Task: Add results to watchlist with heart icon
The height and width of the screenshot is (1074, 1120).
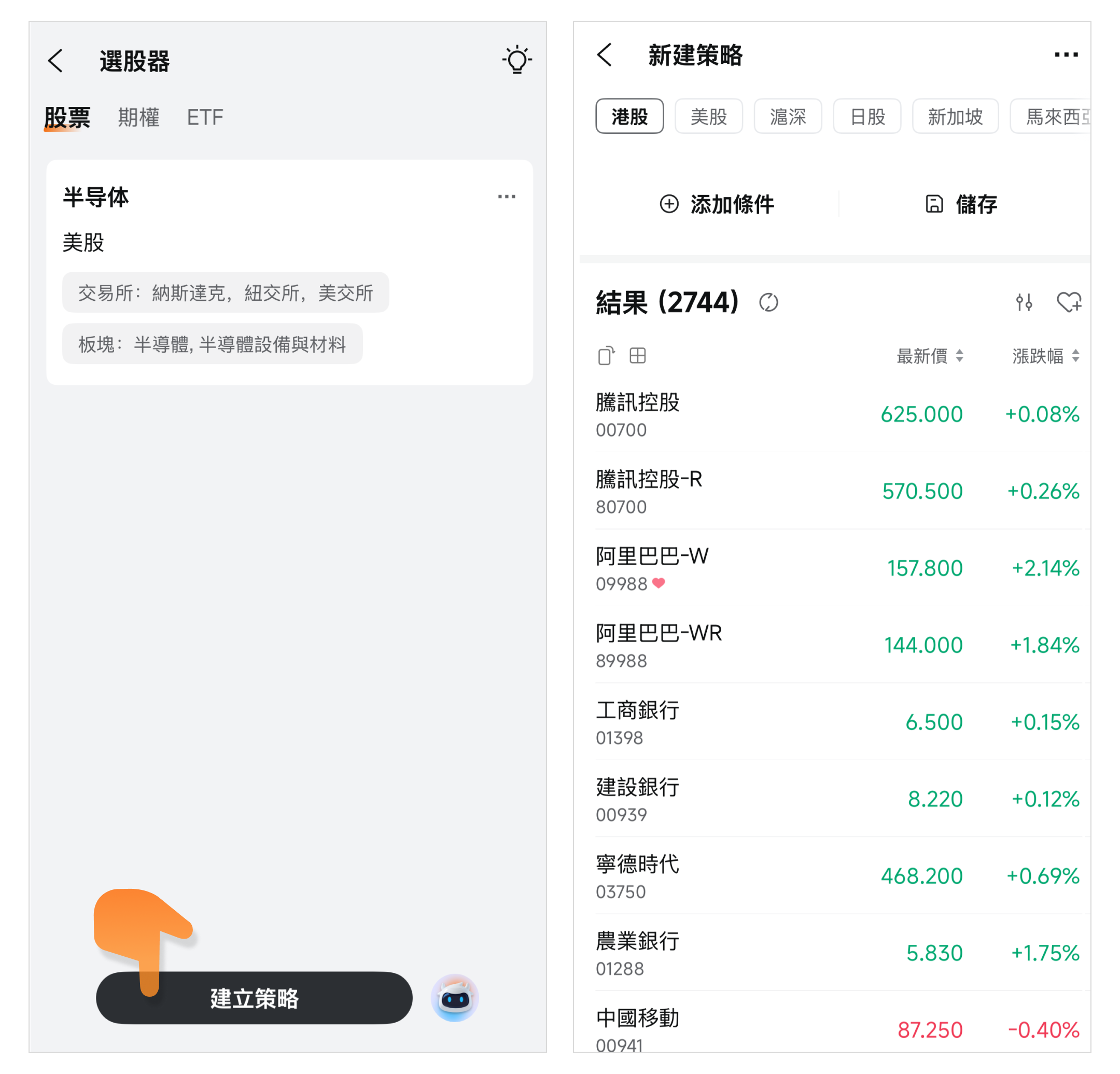Action: click(1068, 302)
